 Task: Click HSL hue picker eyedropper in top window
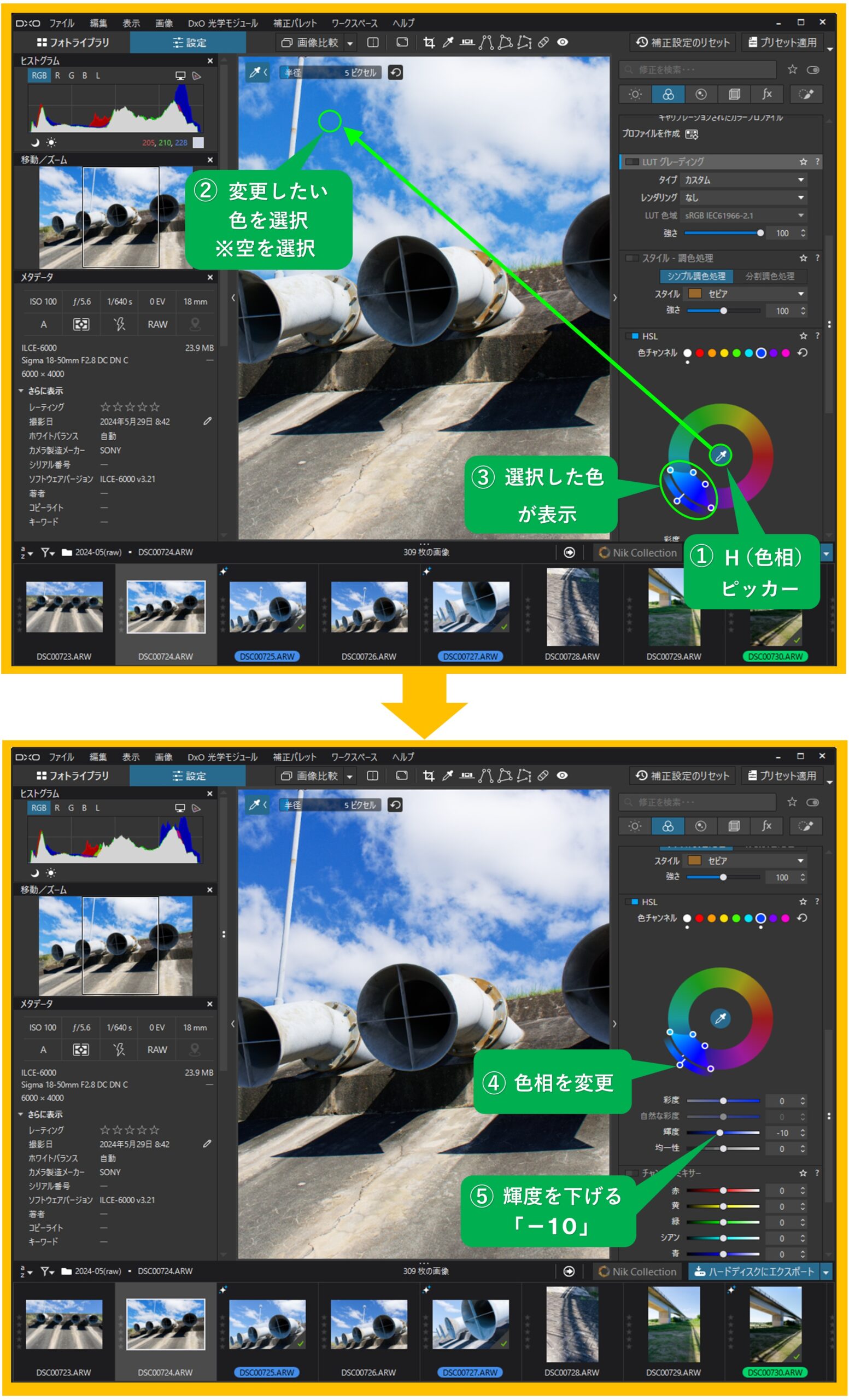click(x=721, y=455)
